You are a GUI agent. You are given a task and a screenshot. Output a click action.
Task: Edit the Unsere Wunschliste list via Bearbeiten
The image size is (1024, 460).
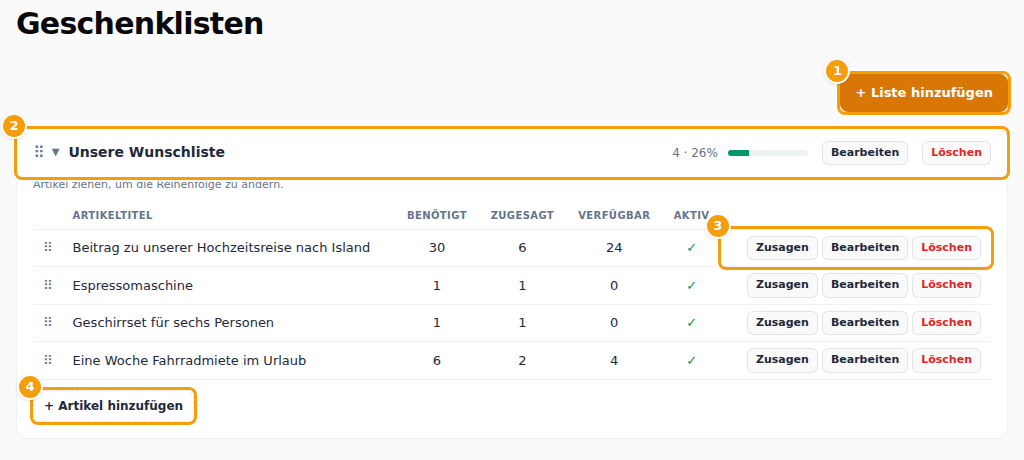(865, 153)
